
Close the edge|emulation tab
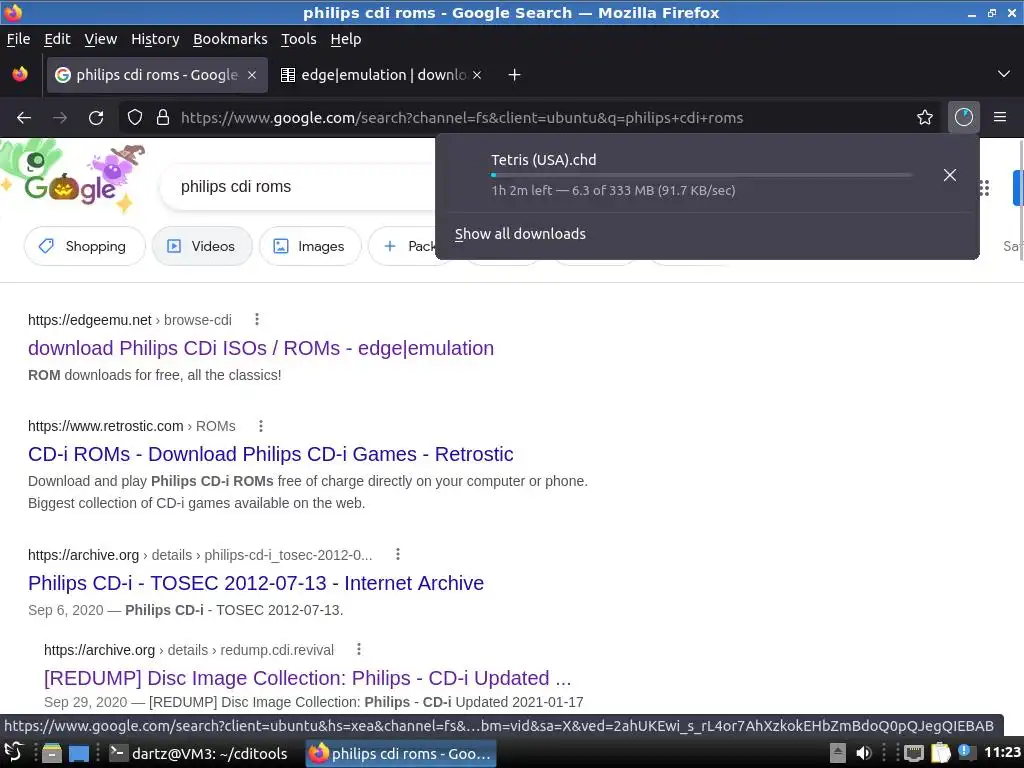coord(477,75)
